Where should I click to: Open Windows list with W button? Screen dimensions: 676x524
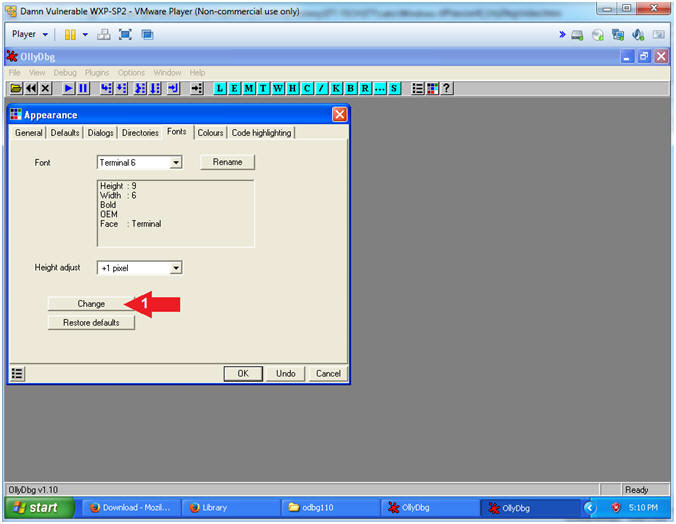(278, 88)
